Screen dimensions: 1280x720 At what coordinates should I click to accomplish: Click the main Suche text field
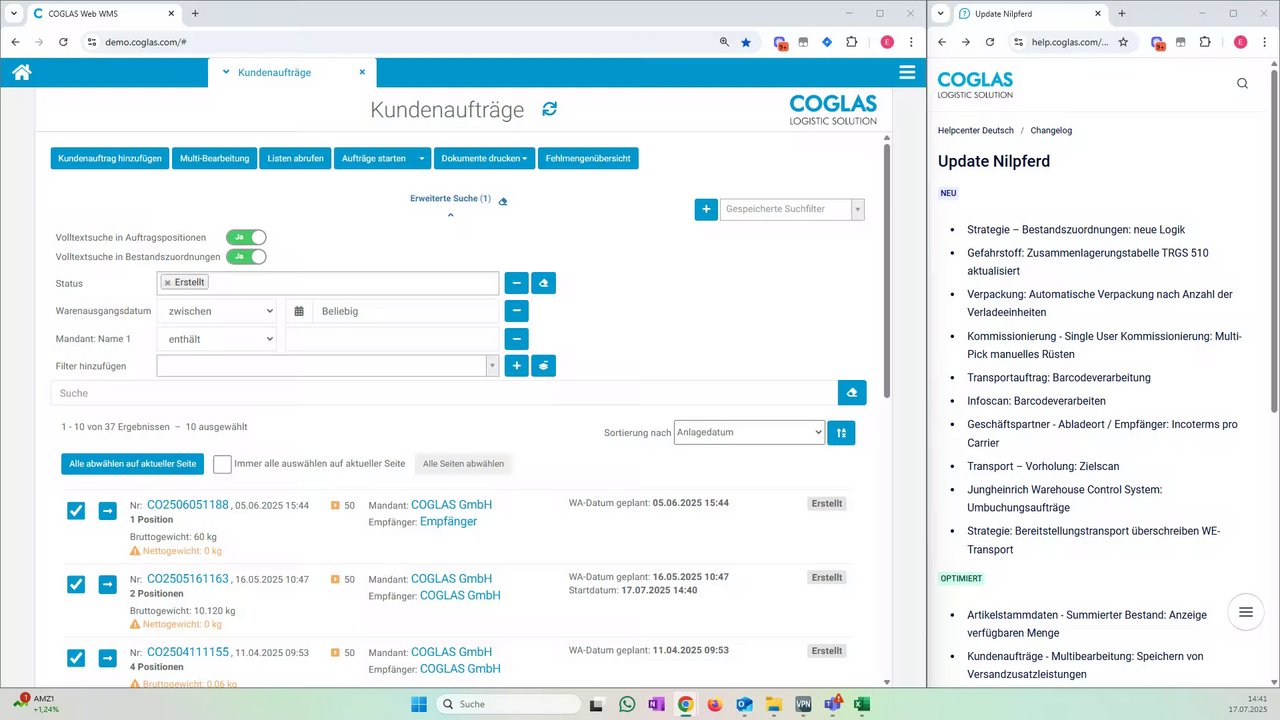pos(444,393)
